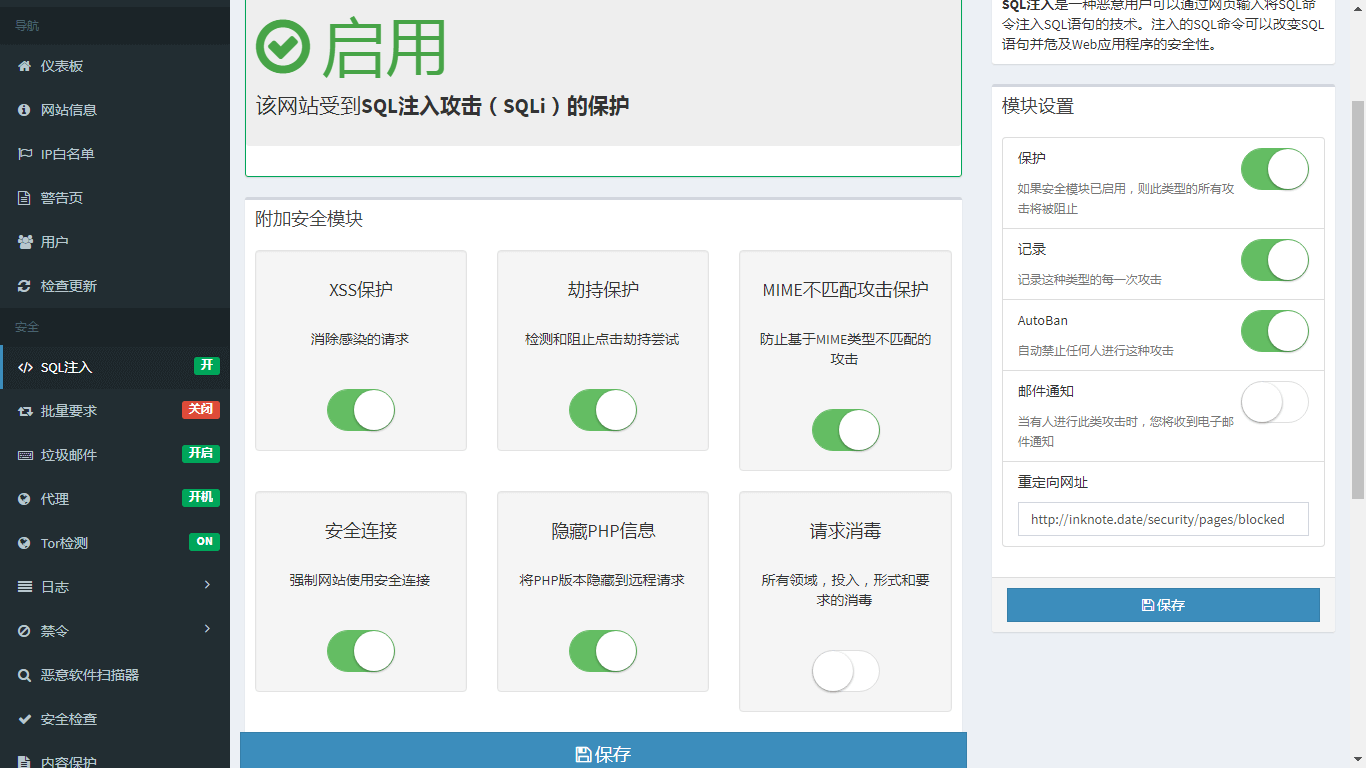The image size is (1366, 768).
Task: Click the 保存 button below additional modules
Action: (603, 752)
